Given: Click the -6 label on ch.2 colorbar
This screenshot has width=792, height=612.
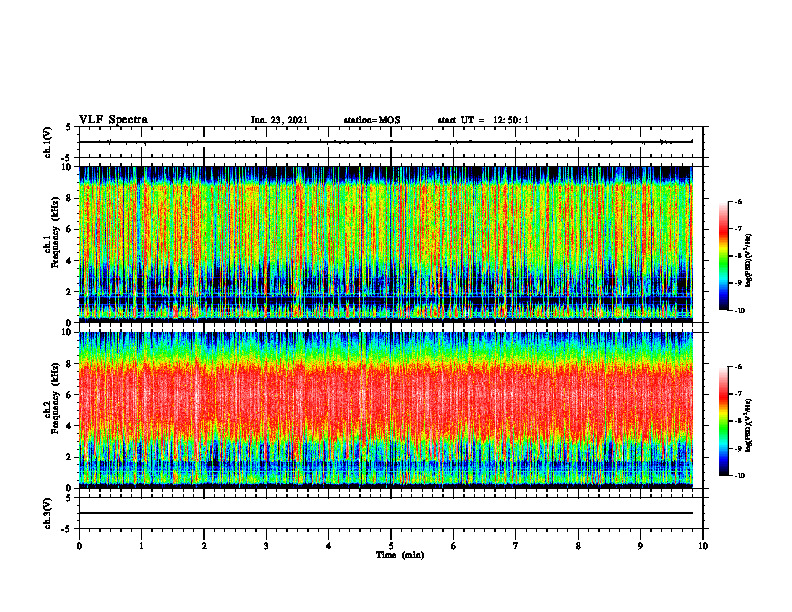Looking at the screenshot, I should point(738,367).
